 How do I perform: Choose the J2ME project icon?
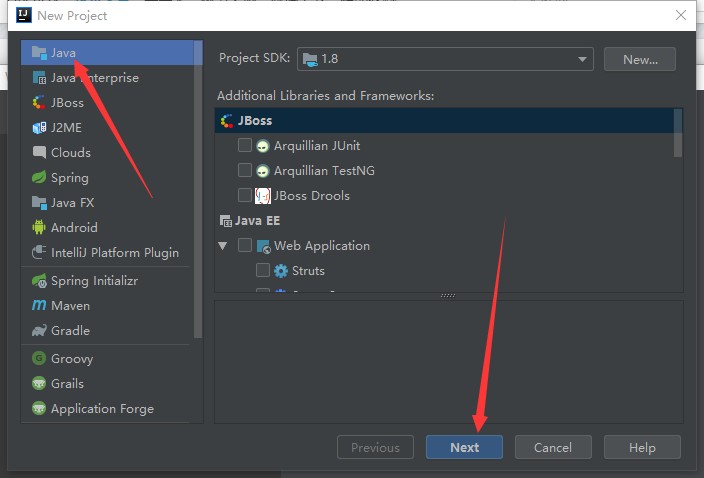coord(39,128)
